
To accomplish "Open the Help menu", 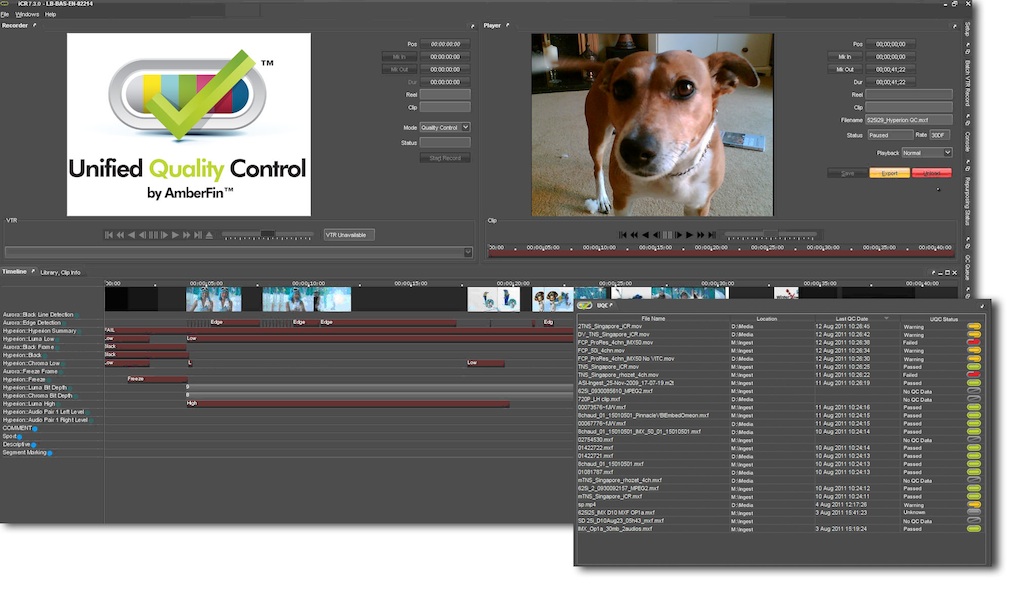I will pyautogui.click(x=50, y=14).
